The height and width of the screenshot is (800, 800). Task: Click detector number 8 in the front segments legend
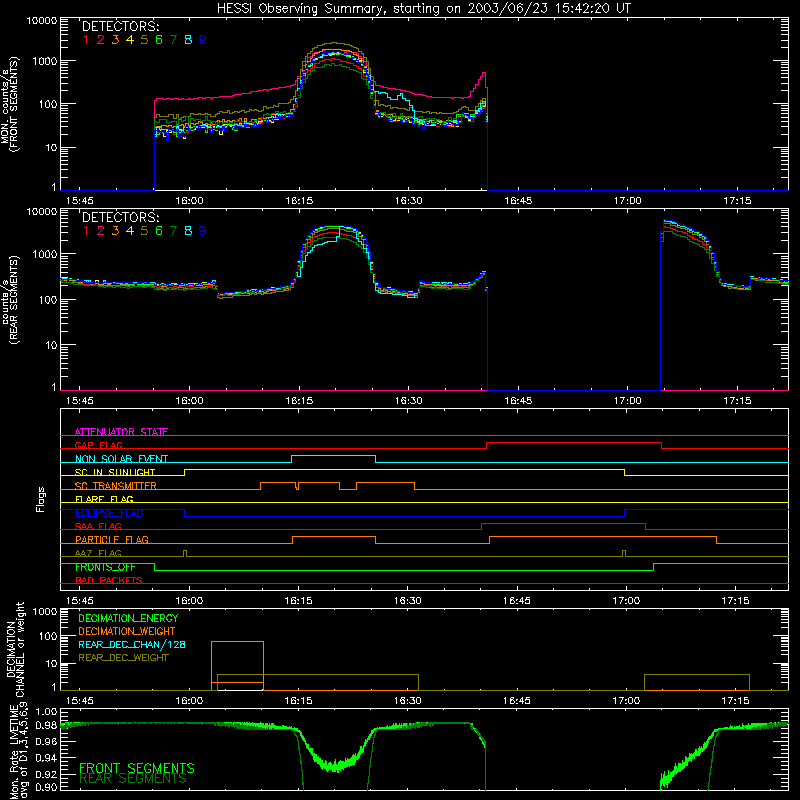(x=188, y=39)
